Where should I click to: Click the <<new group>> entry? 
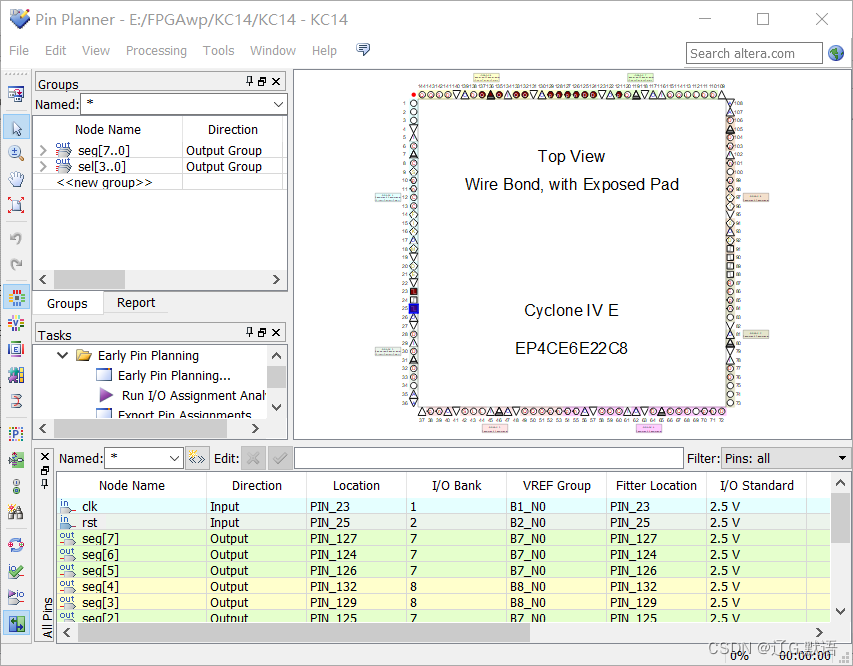pos(104,182)
